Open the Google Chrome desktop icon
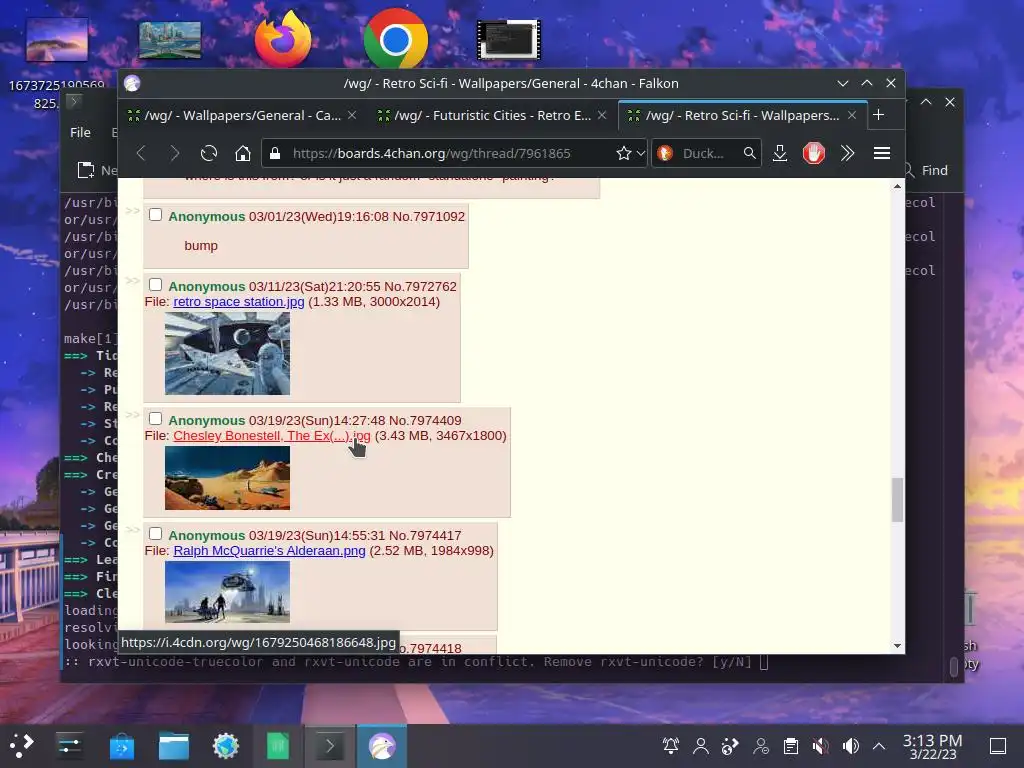 click(x=396, y=39)
